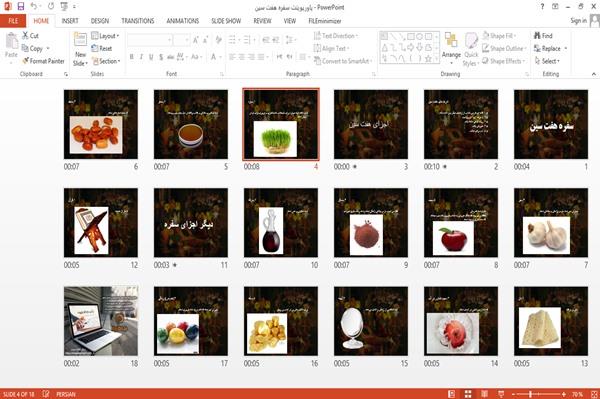The image size is (600, 399).
Task: Click the 00:08 timing under slide 4
Action: [x=251, y=167]
